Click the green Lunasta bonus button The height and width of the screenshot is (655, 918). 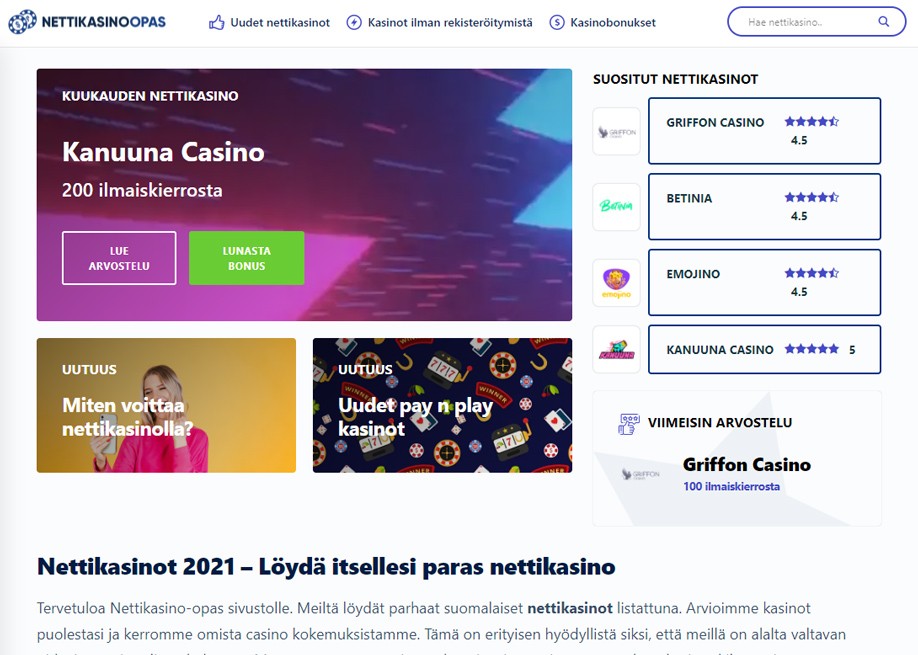tap(246, 258)
